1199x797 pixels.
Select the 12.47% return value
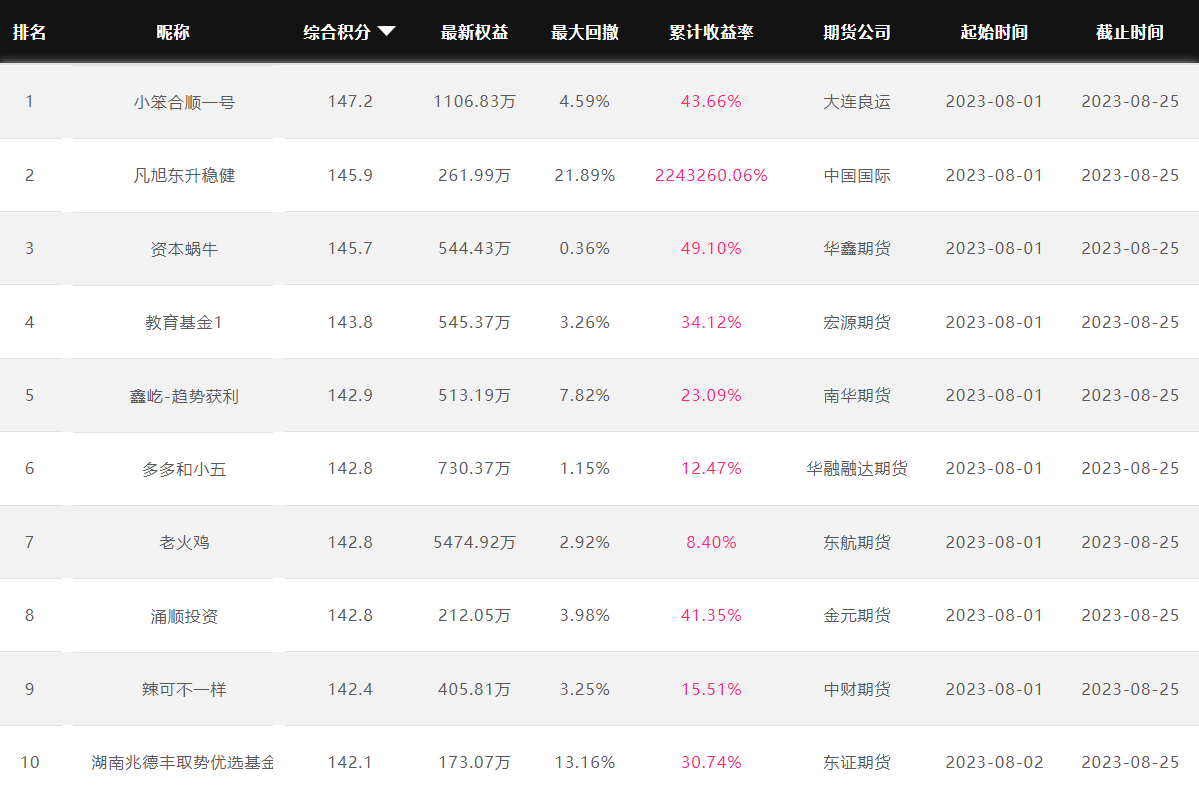711,469
